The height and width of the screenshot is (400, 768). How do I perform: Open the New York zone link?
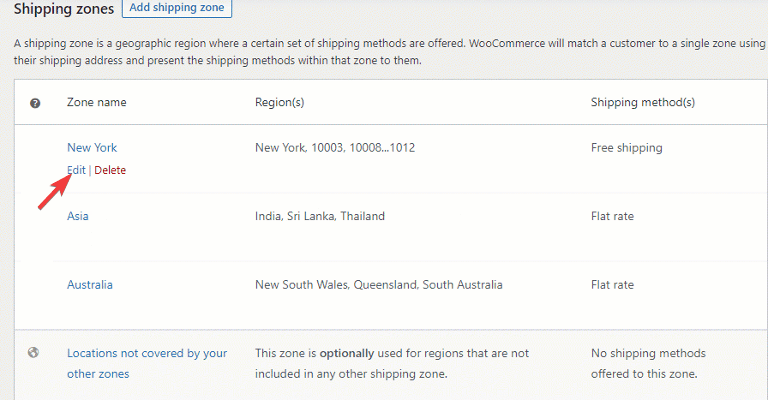[92, 147]
